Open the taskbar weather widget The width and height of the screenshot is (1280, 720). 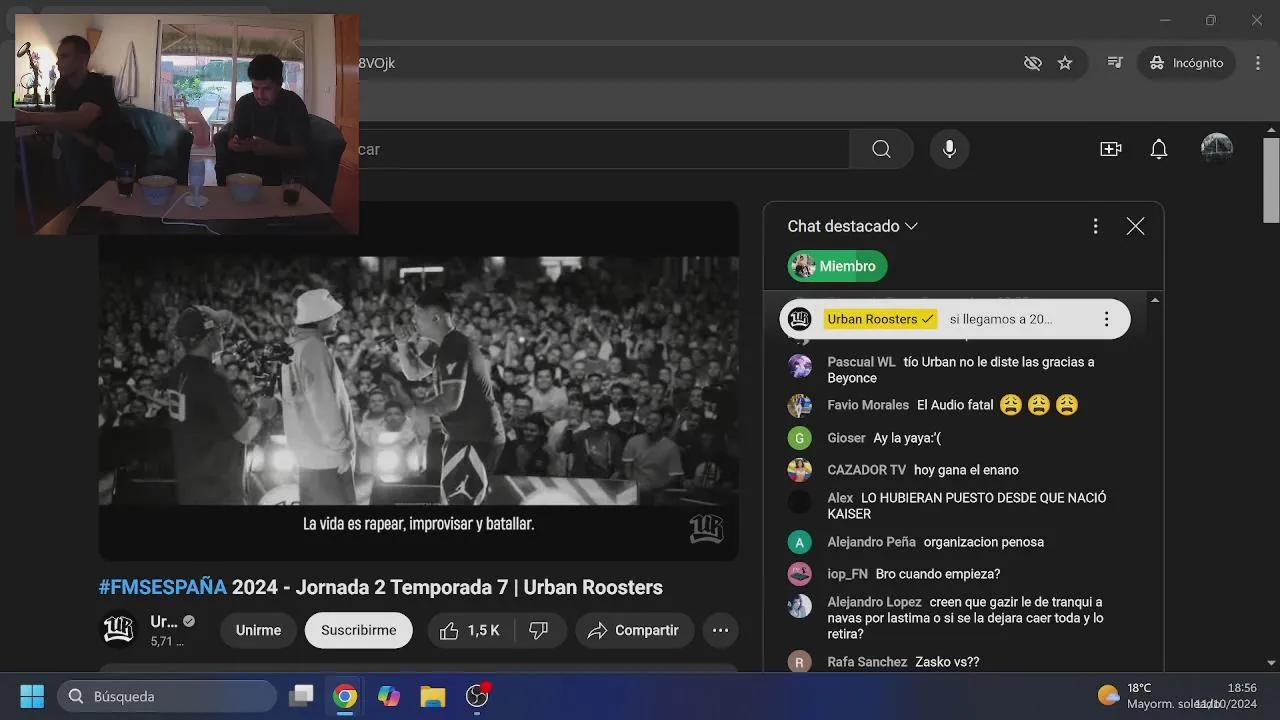1160,696
